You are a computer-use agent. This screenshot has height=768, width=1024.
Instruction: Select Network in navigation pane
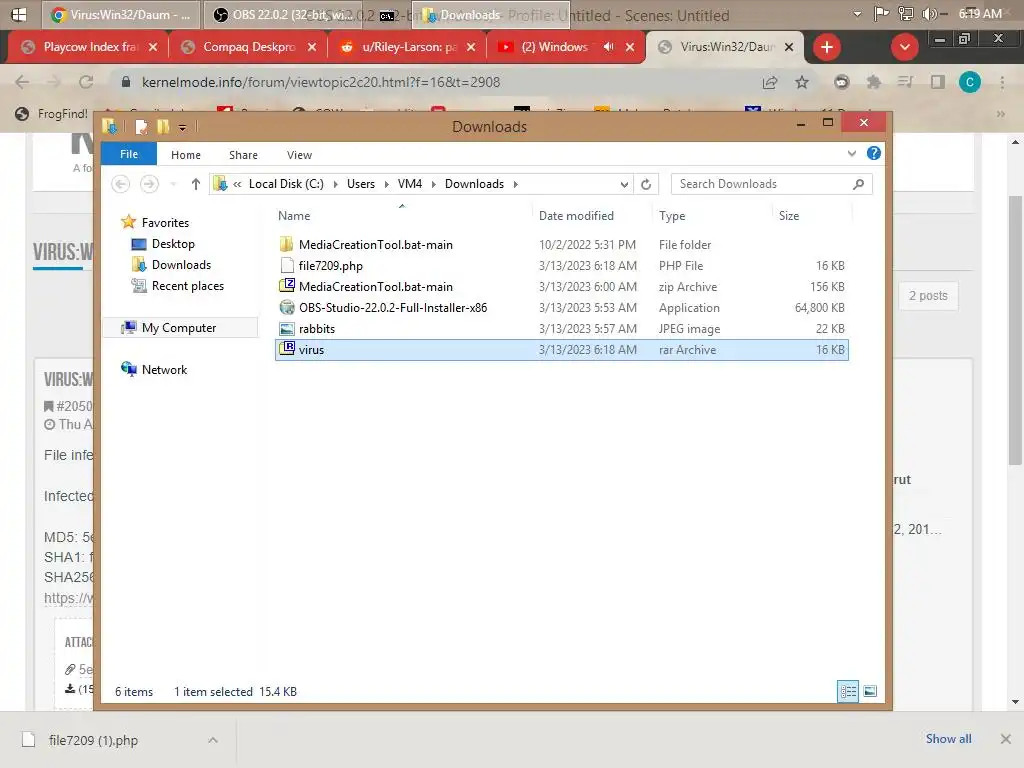(164, 370)
